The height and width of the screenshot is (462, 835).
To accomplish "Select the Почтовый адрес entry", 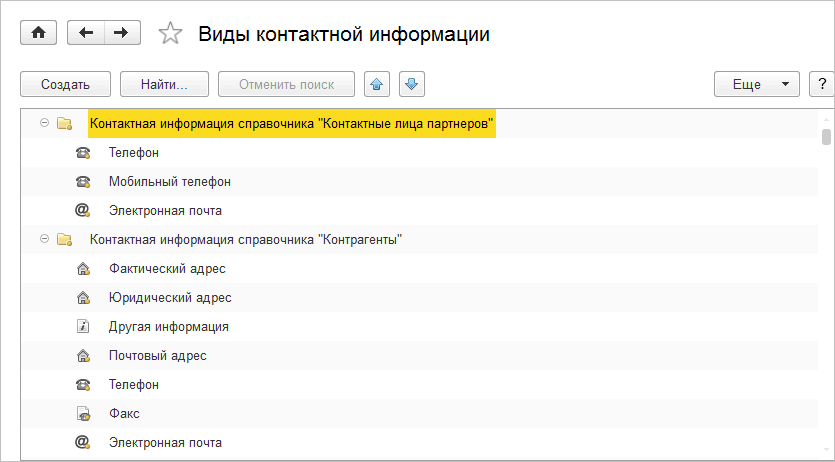I will click(157, 355).
